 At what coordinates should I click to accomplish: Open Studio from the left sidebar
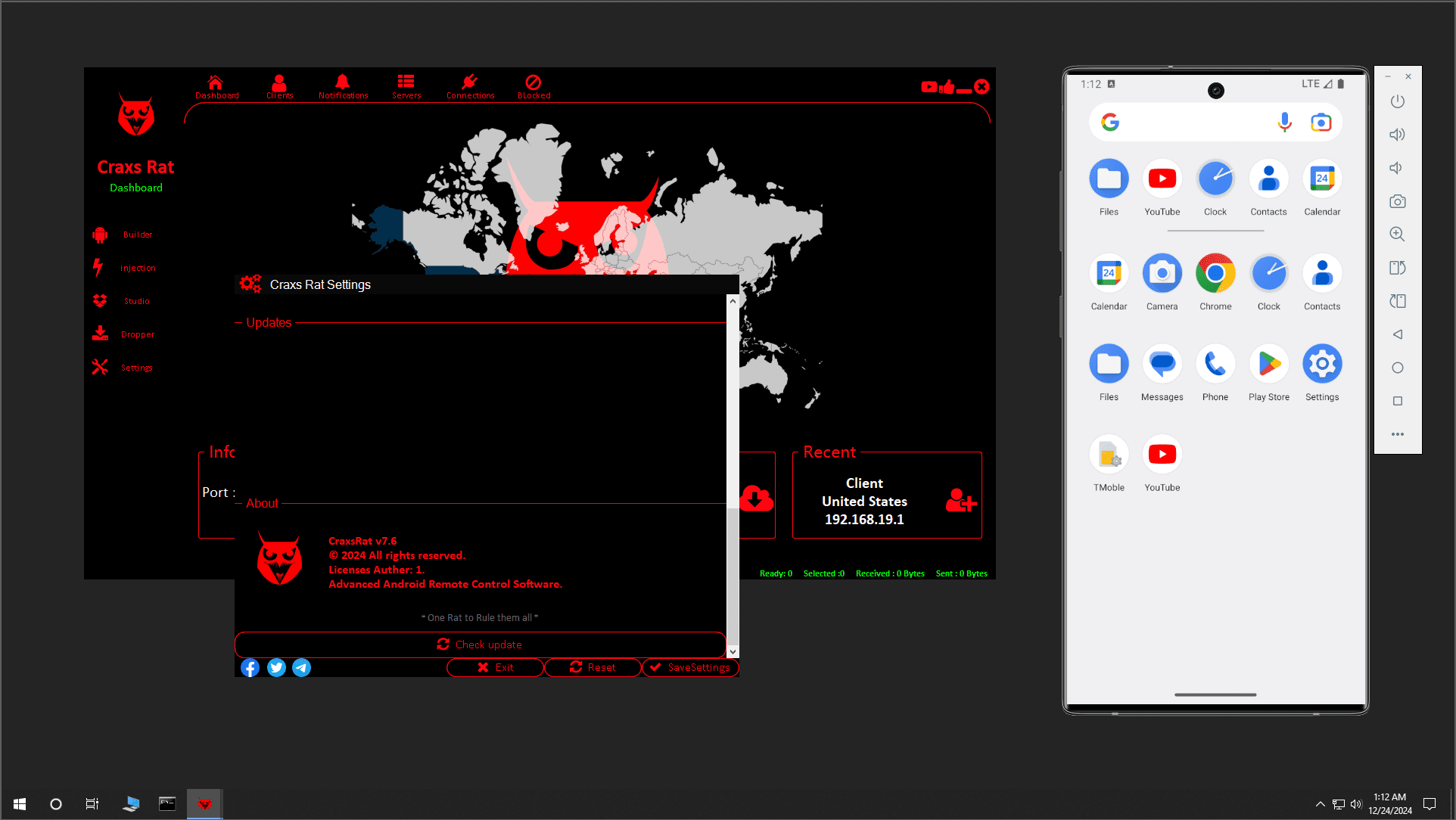coord(121,301)
